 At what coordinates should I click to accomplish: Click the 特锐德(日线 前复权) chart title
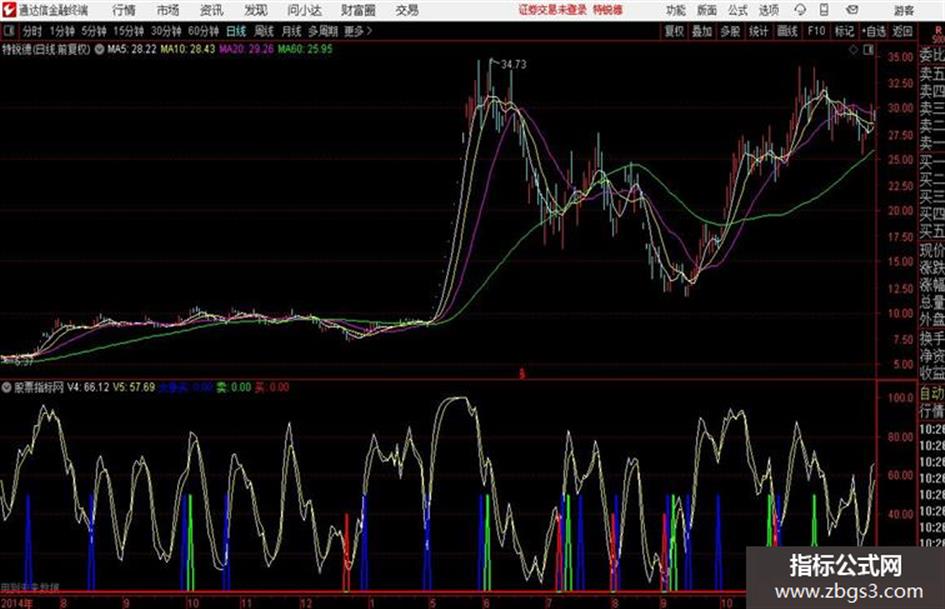click(x=46, y=49)
